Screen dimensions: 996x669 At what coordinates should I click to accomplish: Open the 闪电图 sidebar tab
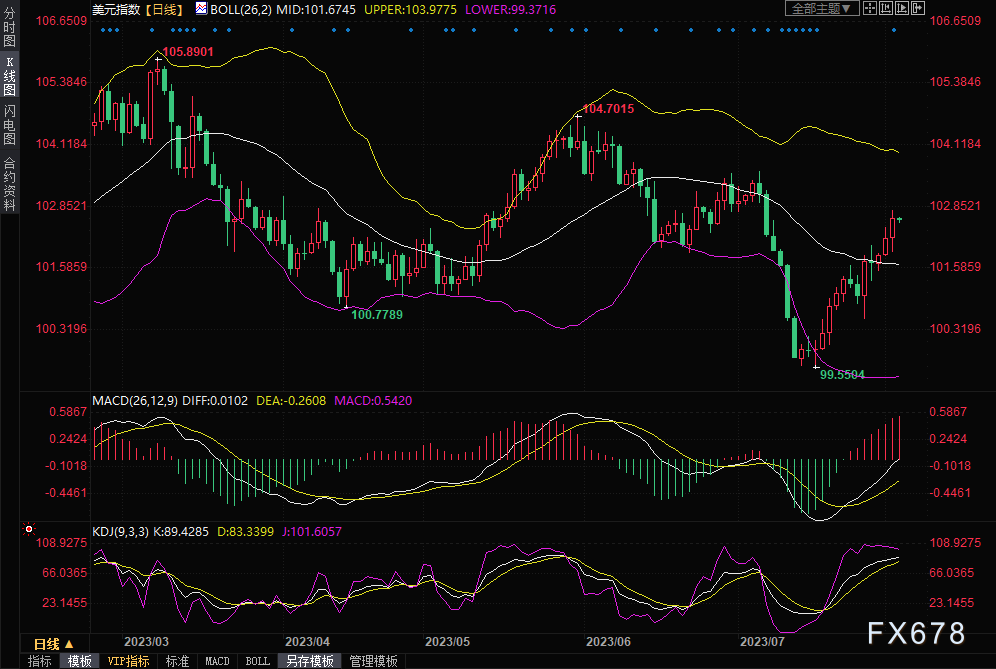pos(9,124)
